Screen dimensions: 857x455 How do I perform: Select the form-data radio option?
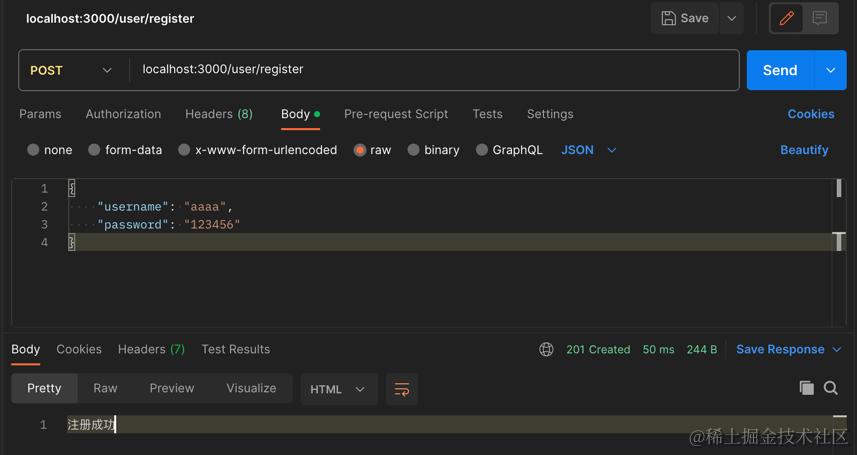[94, 150]
